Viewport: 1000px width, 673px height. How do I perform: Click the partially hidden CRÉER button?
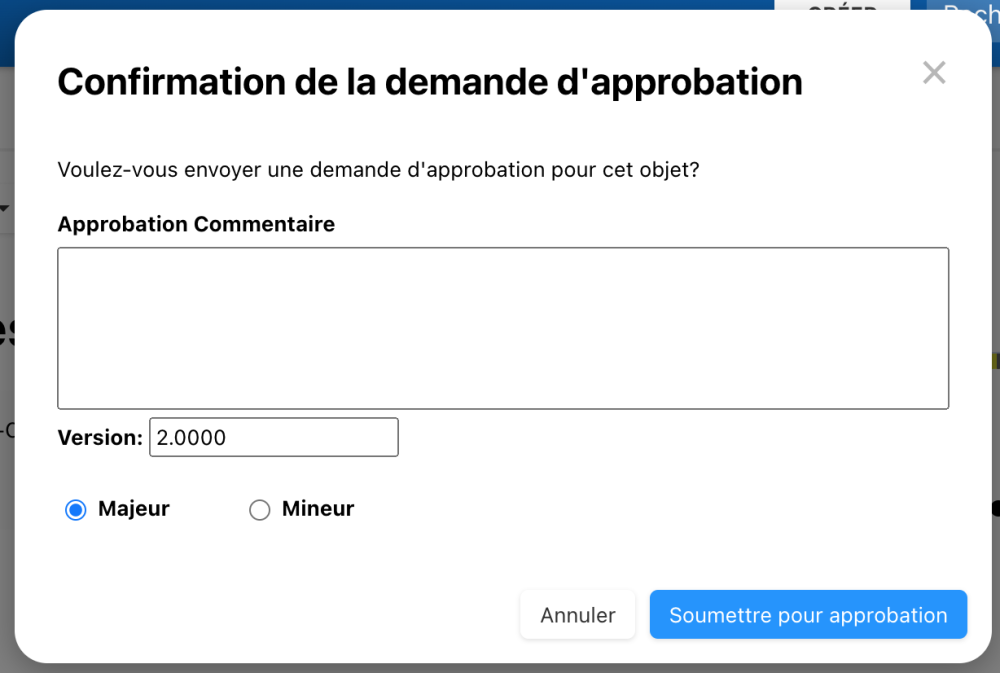[x=842, y=5]
